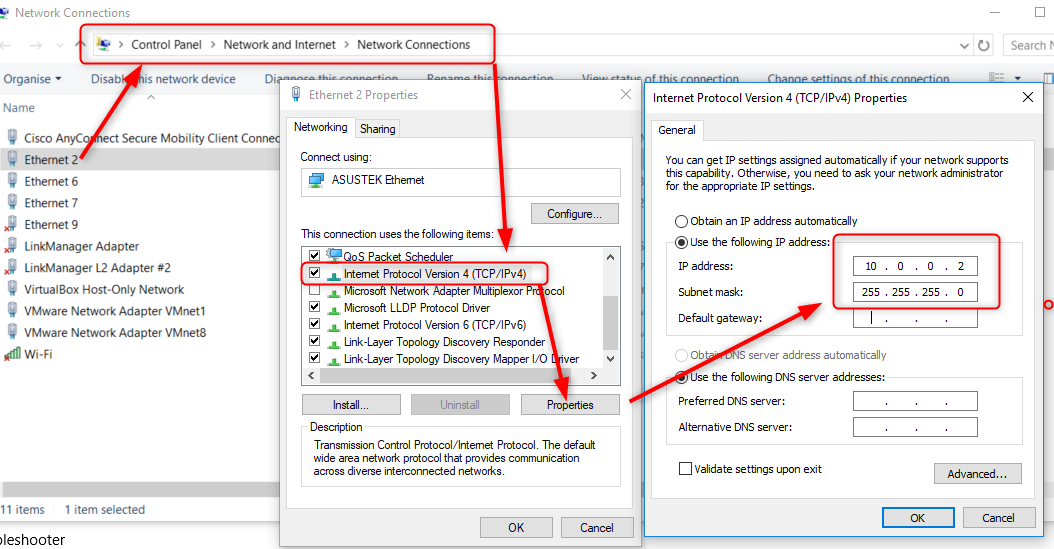Click the back navigation arrow
Viewport: 1054px width, 549px height.
tap(6, 45)
